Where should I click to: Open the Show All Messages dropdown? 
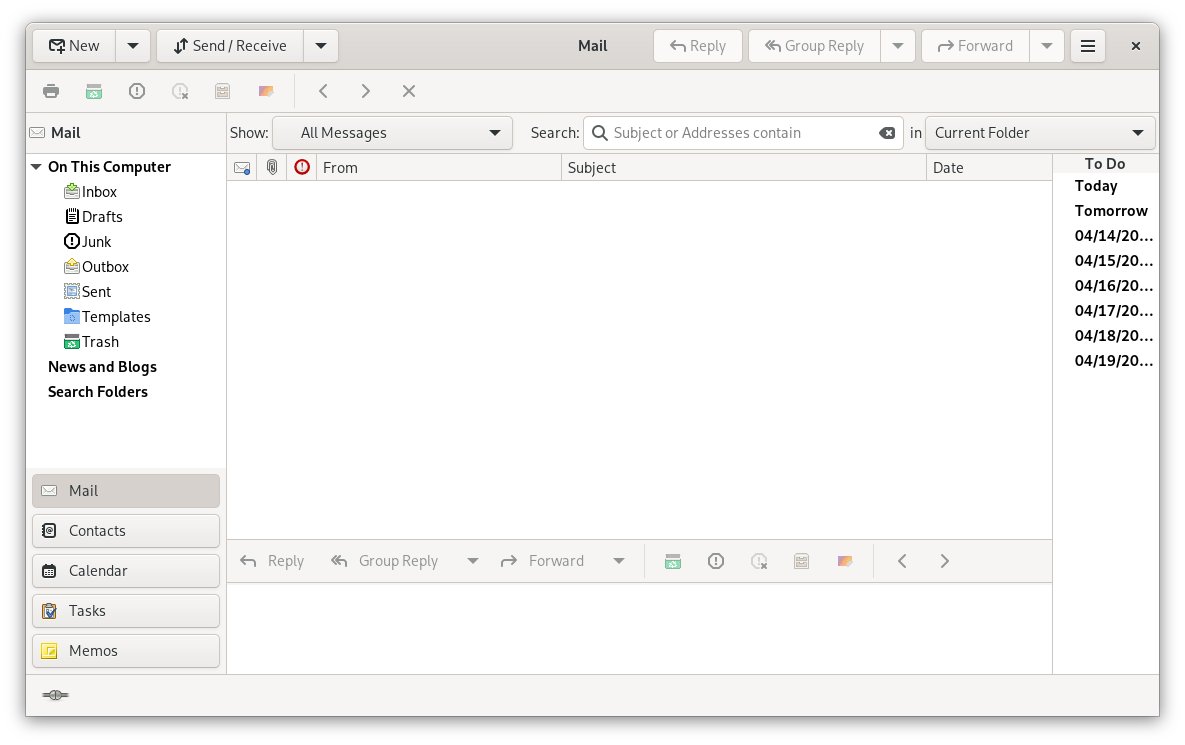tap(392, 133)
